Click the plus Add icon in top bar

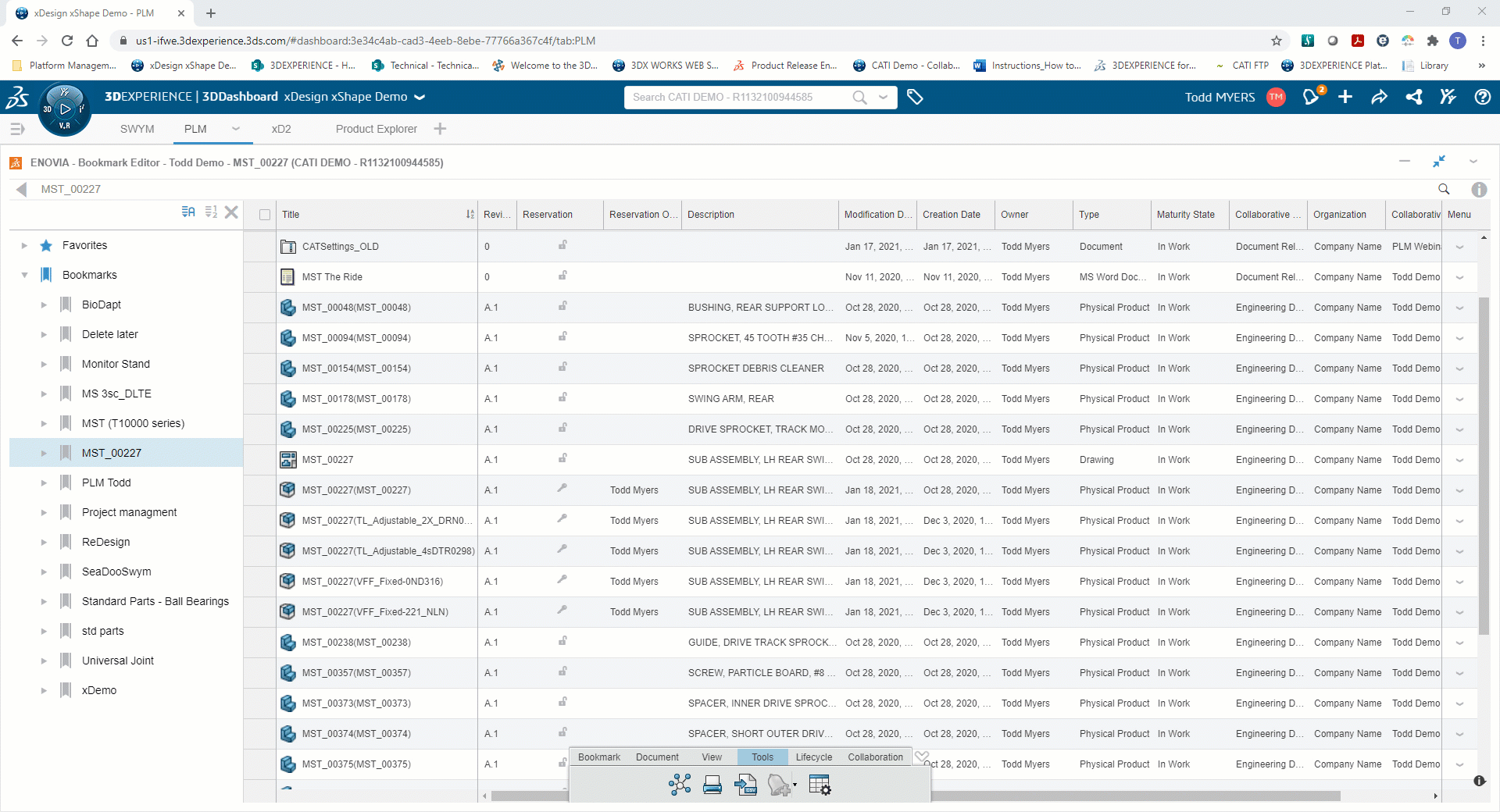(1345, 97)
